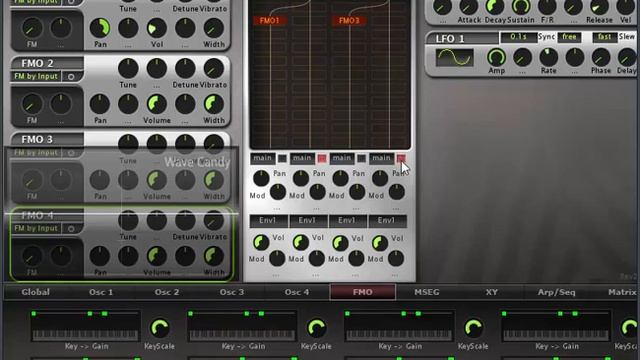Adjust the LFO 1 Amp knob

pos(496,58)
